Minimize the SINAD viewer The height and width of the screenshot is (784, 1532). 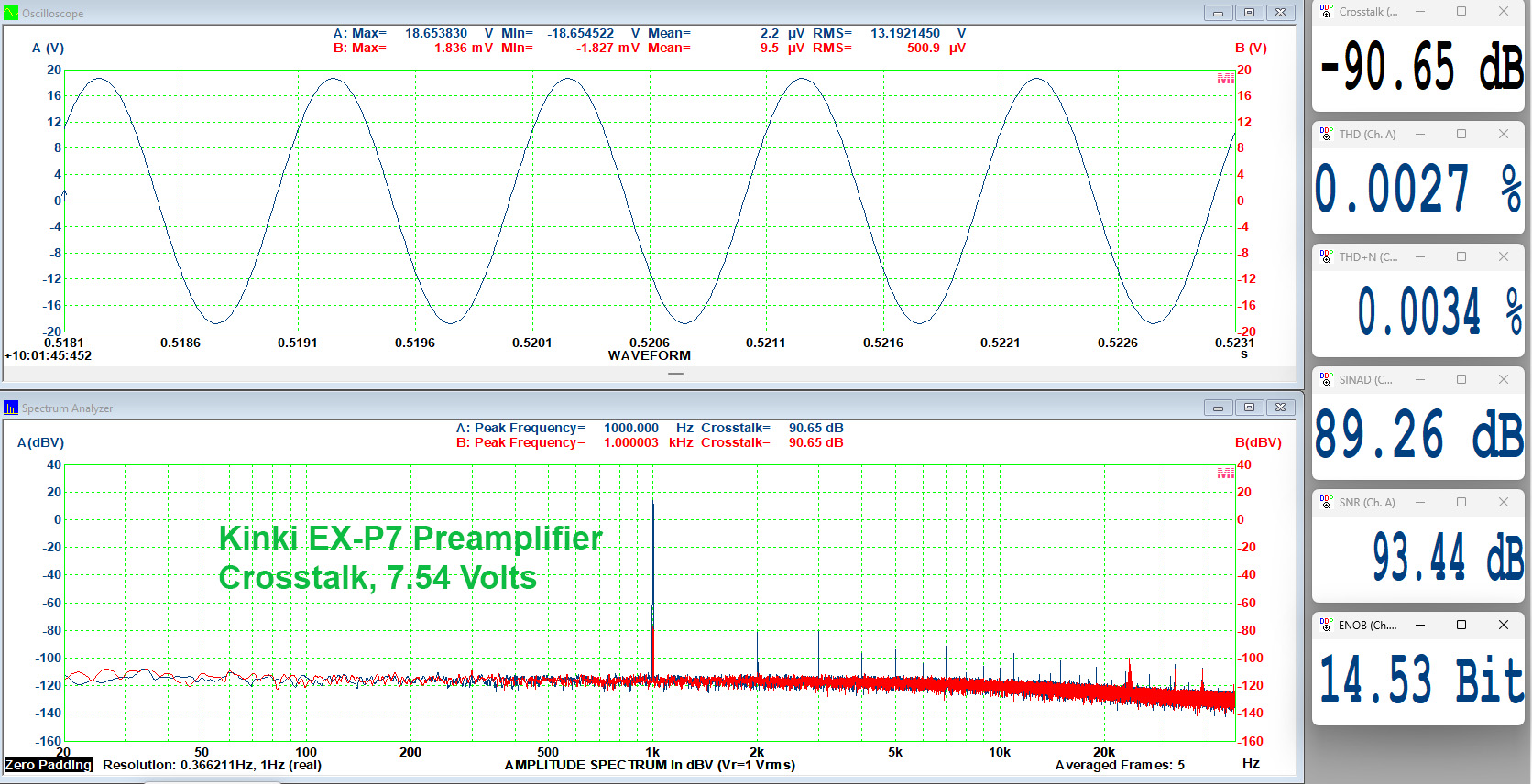(x=1420, y=379)
